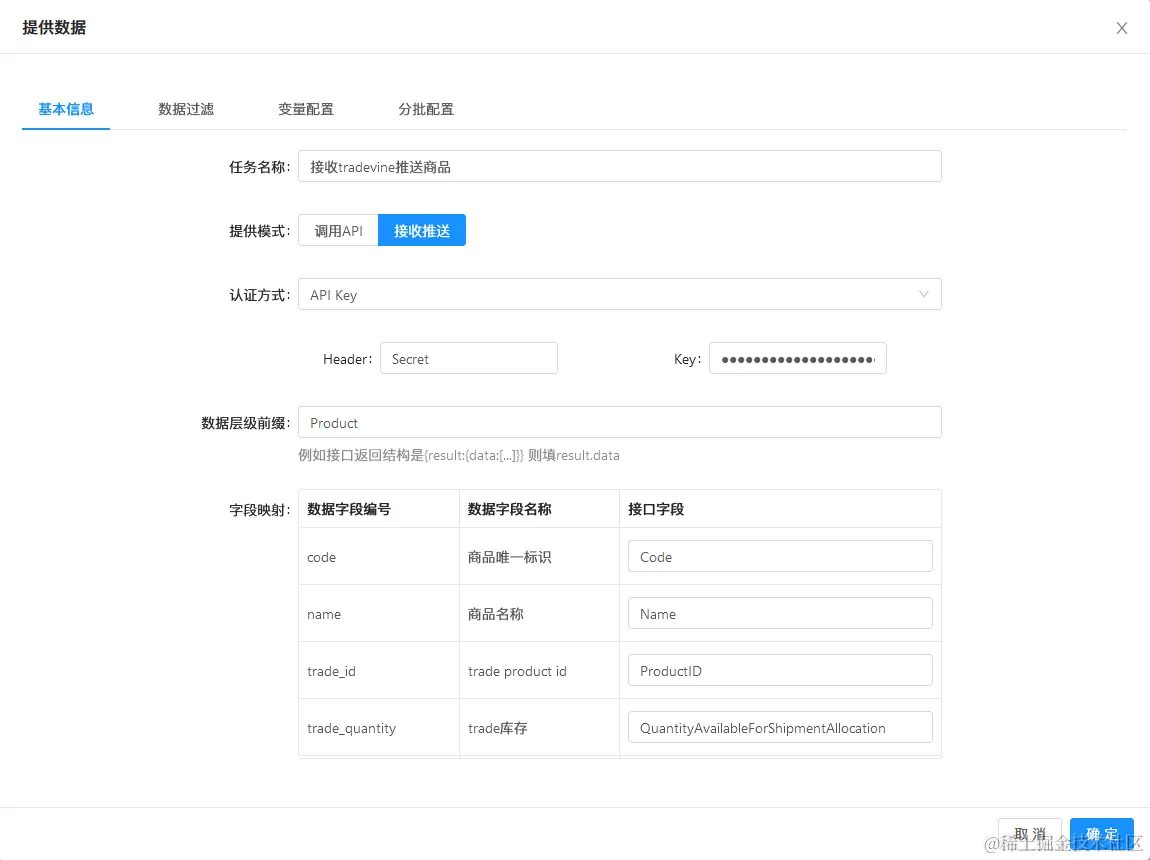
Task: Click the 字段映射 label
Action: 260,510
